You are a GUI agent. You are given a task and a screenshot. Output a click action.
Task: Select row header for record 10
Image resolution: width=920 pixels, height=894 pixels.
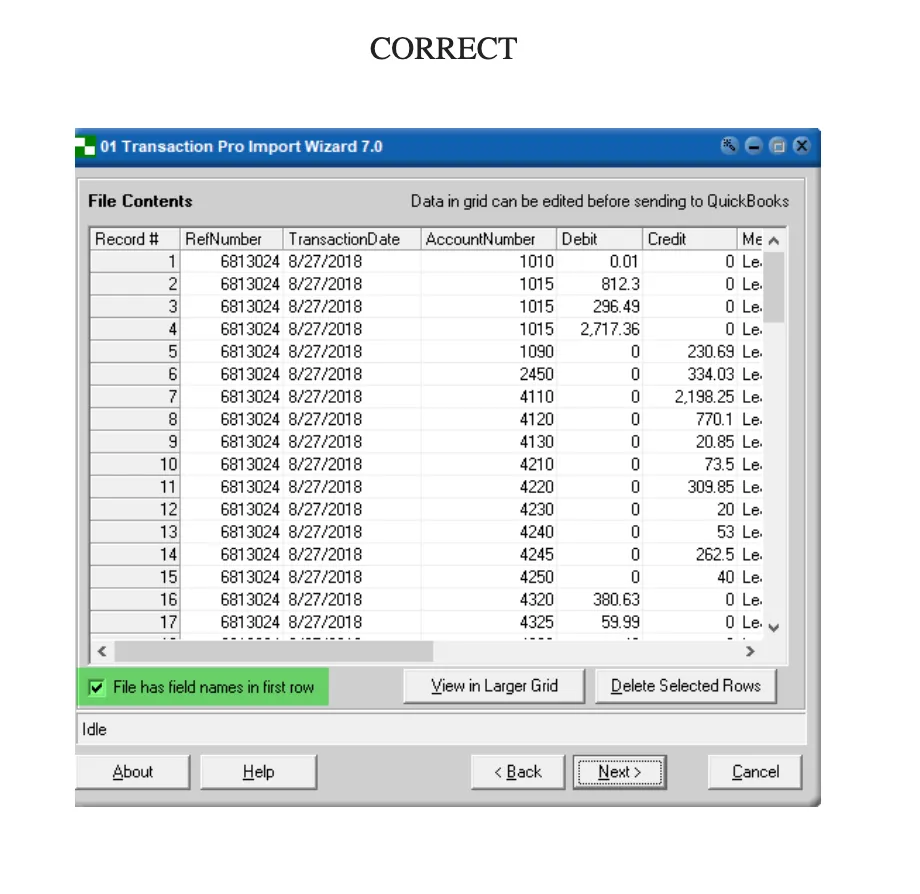135,464
